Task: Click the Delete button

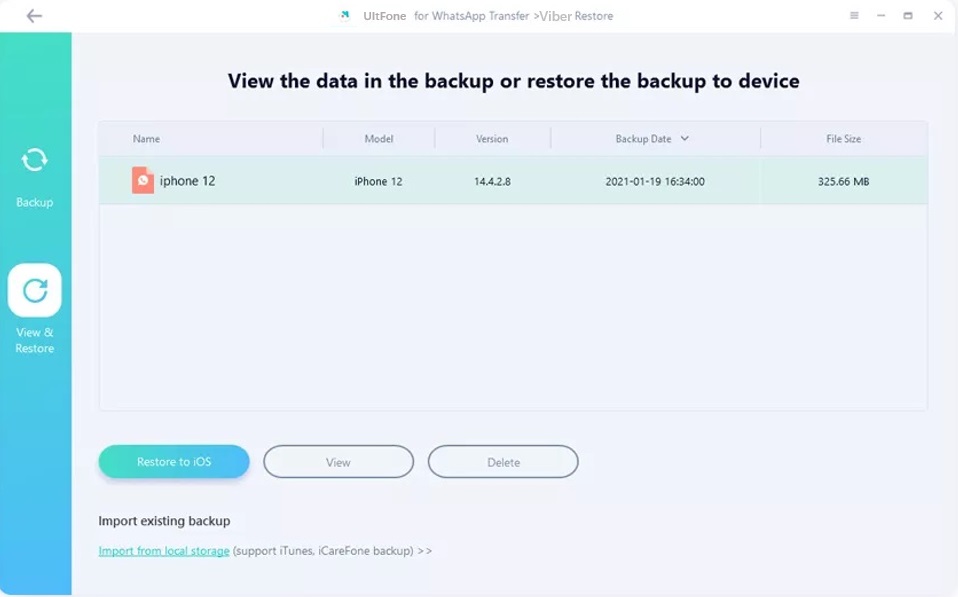Action: point(503,462)
